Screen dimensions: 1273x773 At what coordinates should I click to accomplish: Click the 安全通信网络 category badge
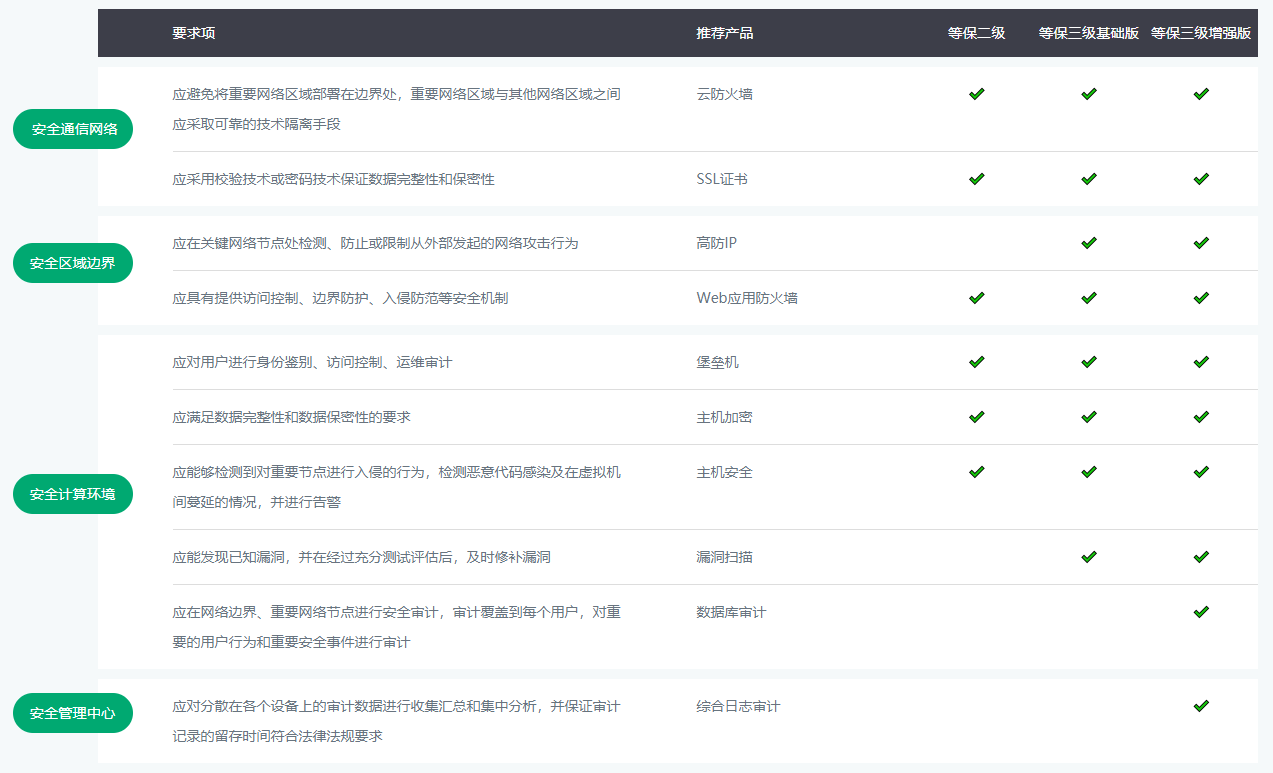[x=73, y=129]
